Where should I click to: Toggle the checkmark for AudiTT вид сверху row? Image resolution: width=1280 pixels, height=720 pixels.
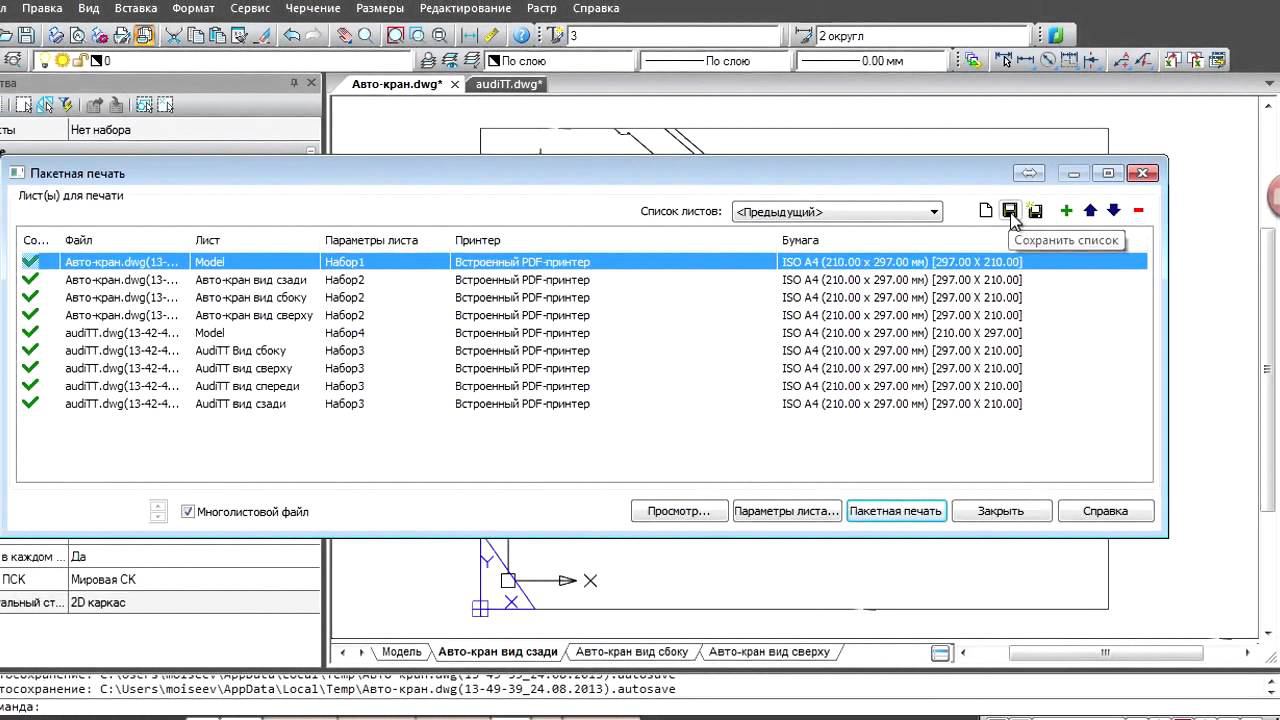pyautogui.click(x=31, y=368)
